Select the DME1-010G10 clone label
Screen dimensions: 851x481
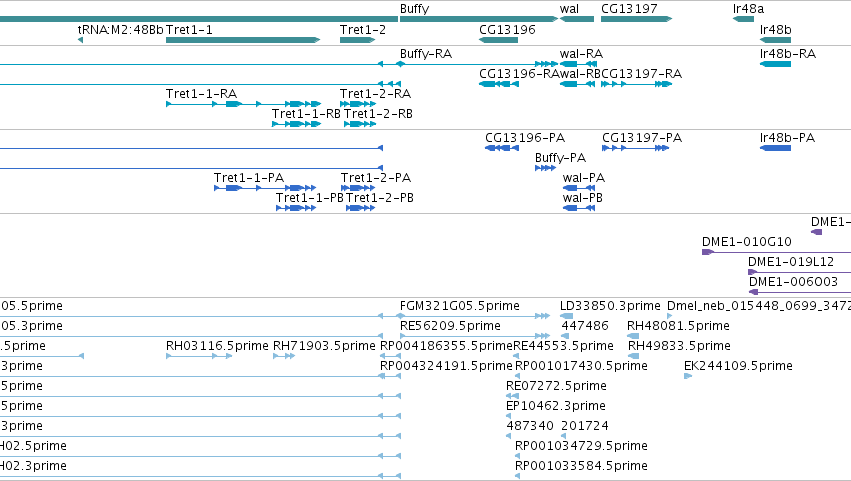point(747,242)
